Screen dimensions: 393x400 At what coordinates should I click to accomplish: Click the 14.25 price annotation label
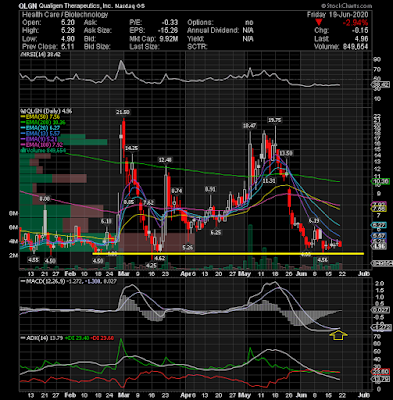click(132, 148)
